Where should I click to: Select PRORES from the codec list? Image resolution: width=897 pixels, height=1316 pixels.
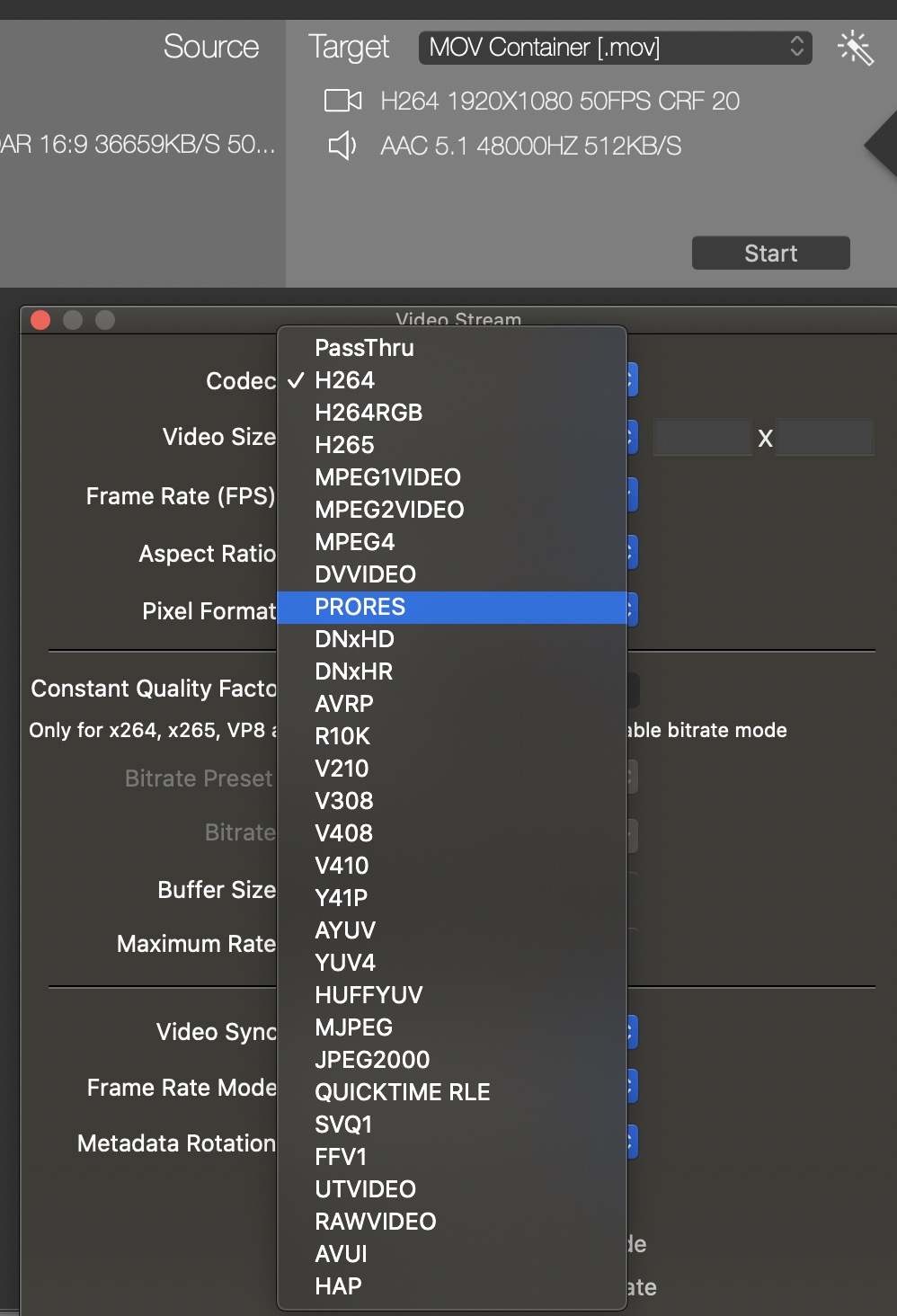point(360,607)
